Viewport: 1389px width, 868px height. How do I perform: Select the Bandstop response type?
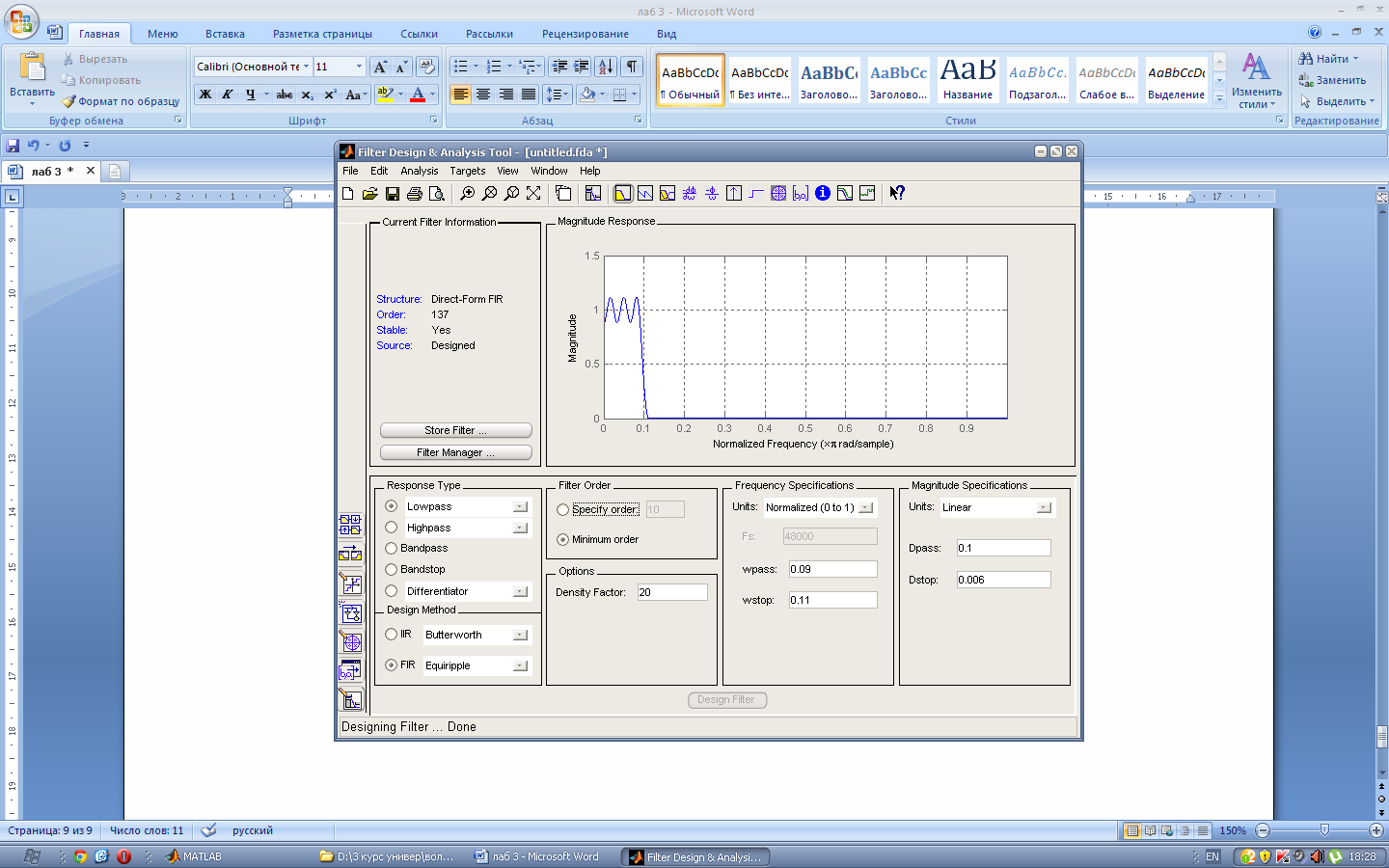click(392, 569)
